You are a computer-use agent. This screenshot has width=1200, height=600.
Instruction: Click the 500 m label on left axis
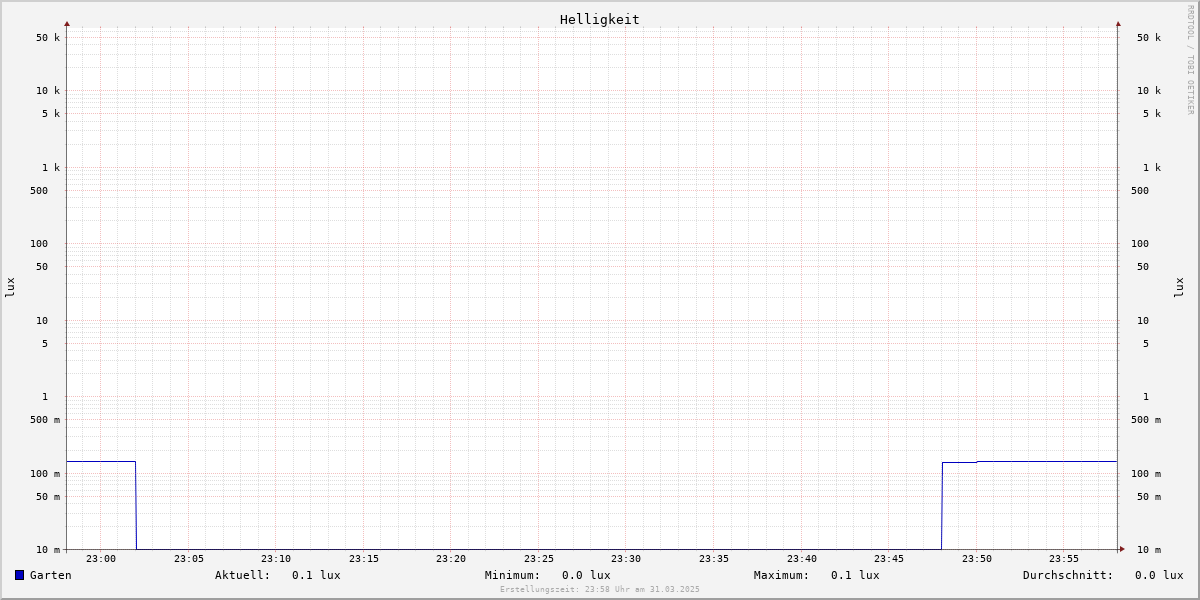coord(45,420)
